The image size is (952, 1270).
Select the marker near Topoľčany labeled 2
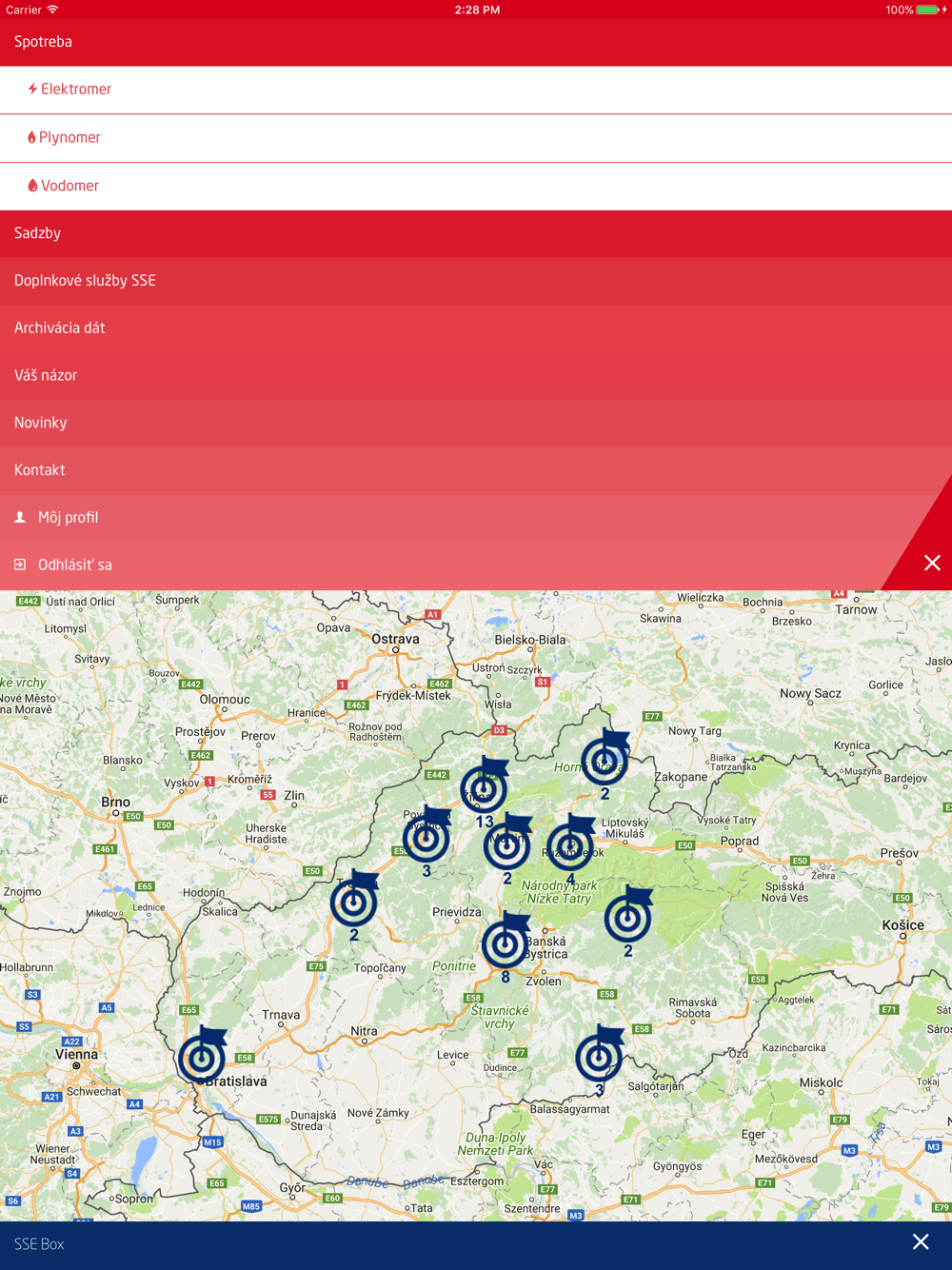pos(353,901)
